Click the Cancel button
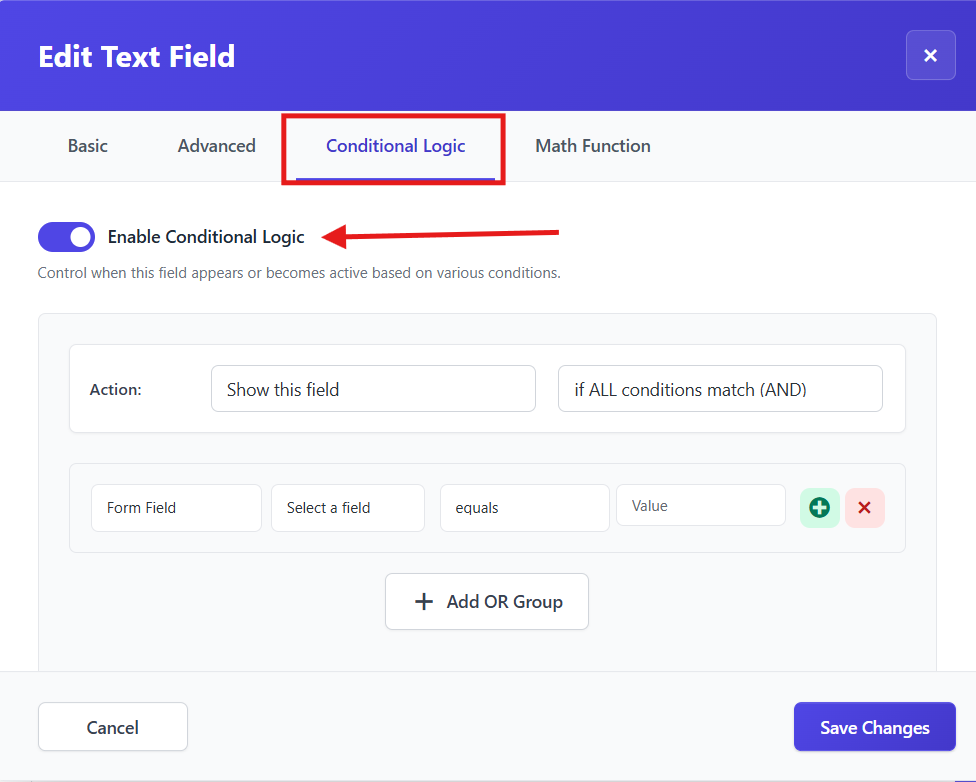The height and width of the screenshot is (782, 976). [x=112, y=727]
